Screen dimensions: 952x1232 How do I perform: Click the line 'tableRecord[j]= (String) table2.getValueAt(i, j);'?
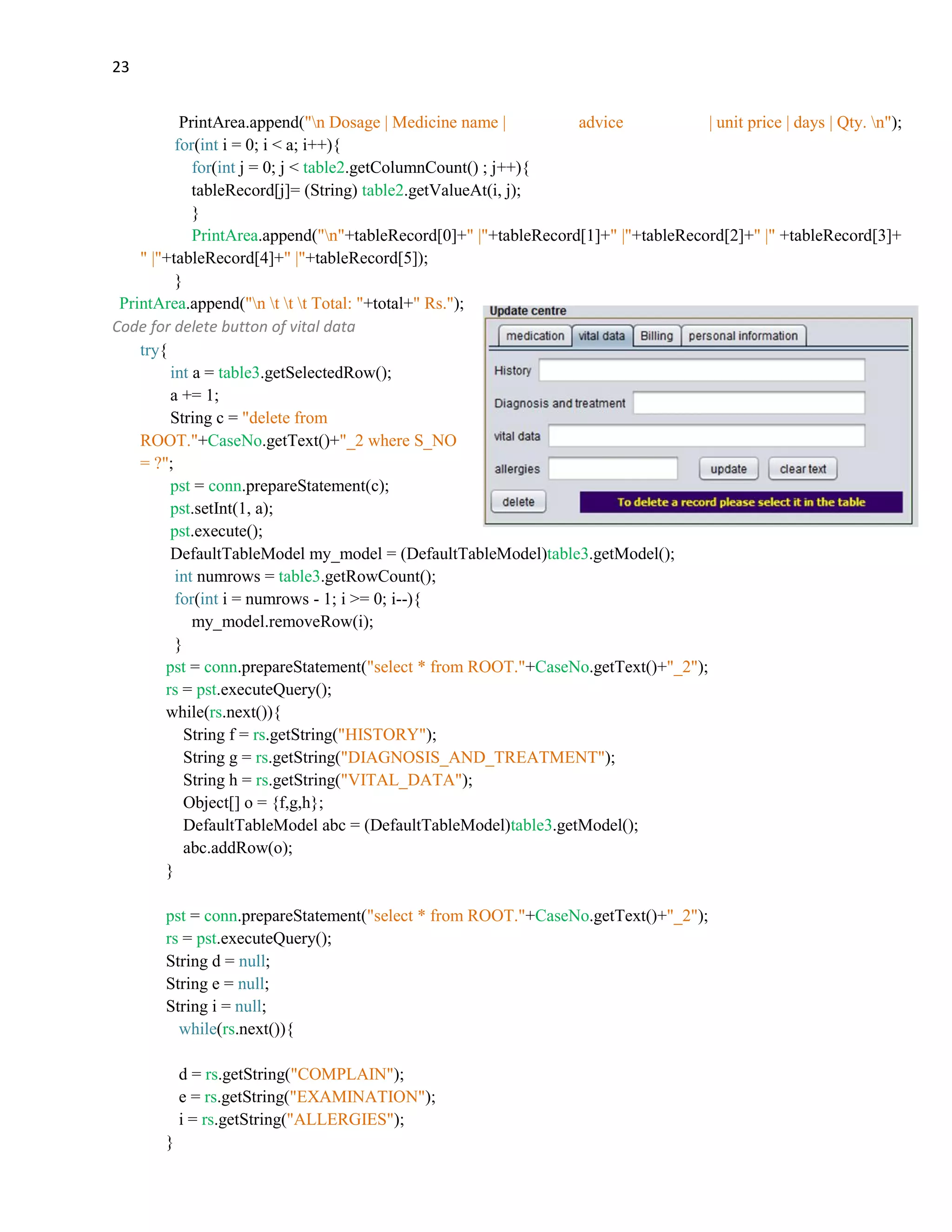pos(357,191)
